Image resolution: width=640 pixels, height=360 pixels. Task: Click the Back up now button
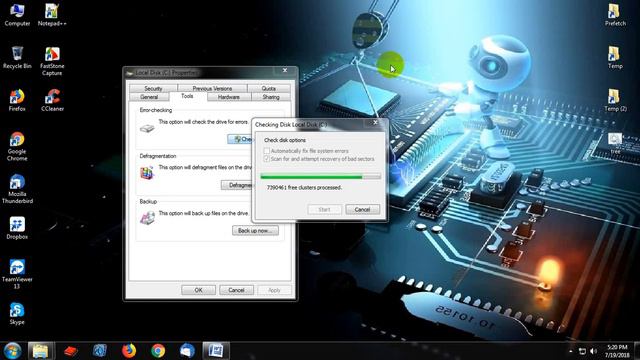[x=255, y=231]
